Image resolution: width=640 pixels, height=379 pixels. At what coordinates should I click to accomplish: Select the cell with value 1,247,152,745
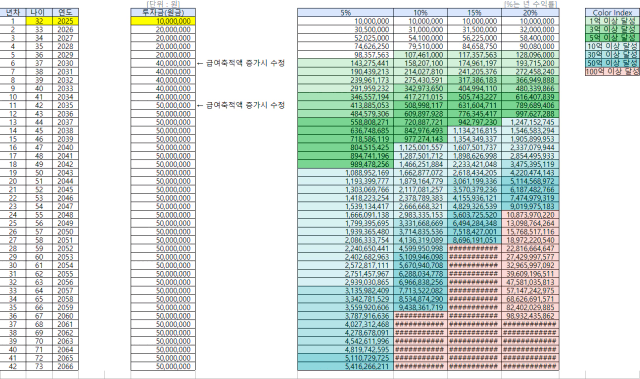(x=530, y=122)
